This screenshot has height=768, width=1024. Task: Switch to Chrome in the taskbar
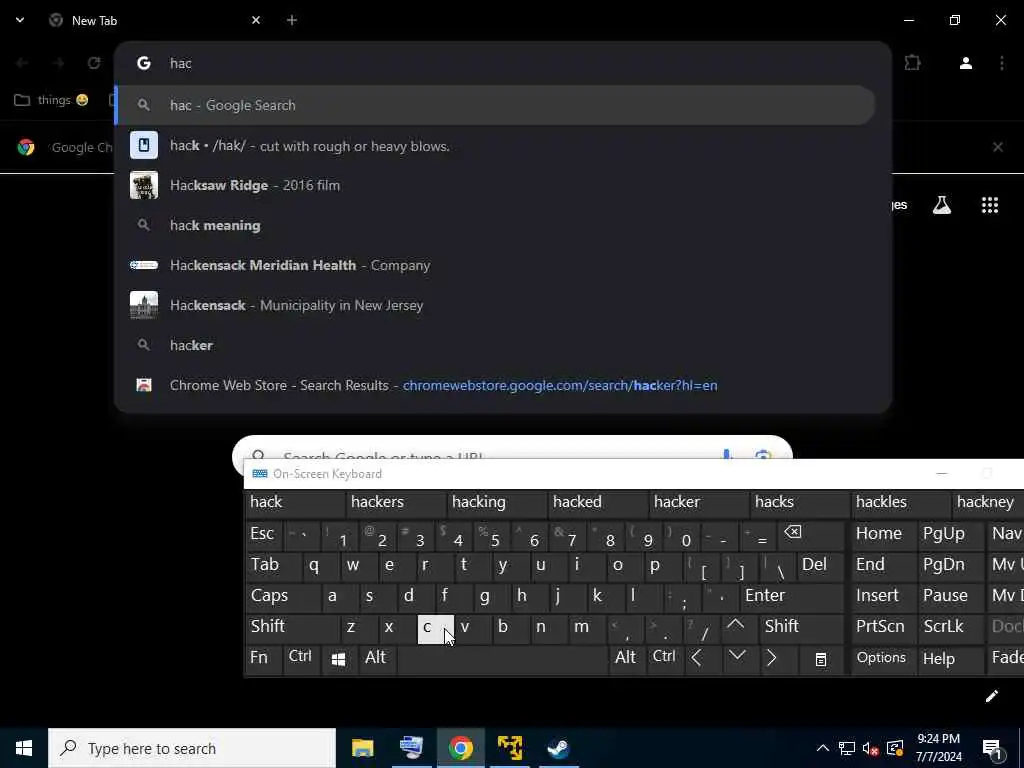(x=460, y=748)
